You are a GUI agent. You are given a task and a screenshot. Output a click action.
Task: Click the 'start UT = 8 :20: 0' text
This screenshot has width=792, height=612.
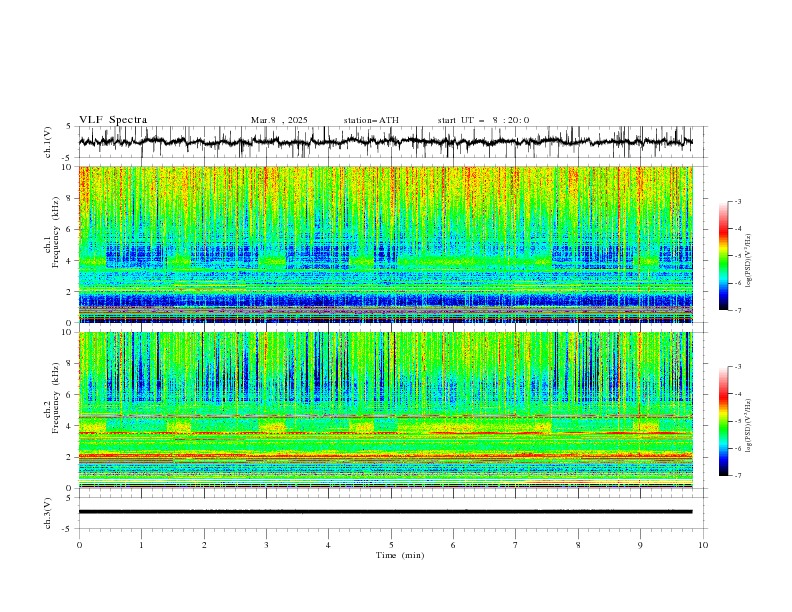click(483, 120)
